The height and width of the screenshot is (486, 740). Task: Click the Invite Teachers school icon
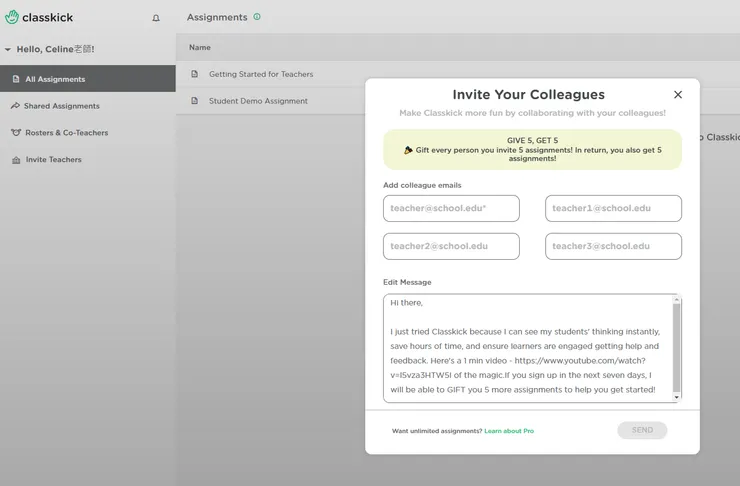[16, 160]
